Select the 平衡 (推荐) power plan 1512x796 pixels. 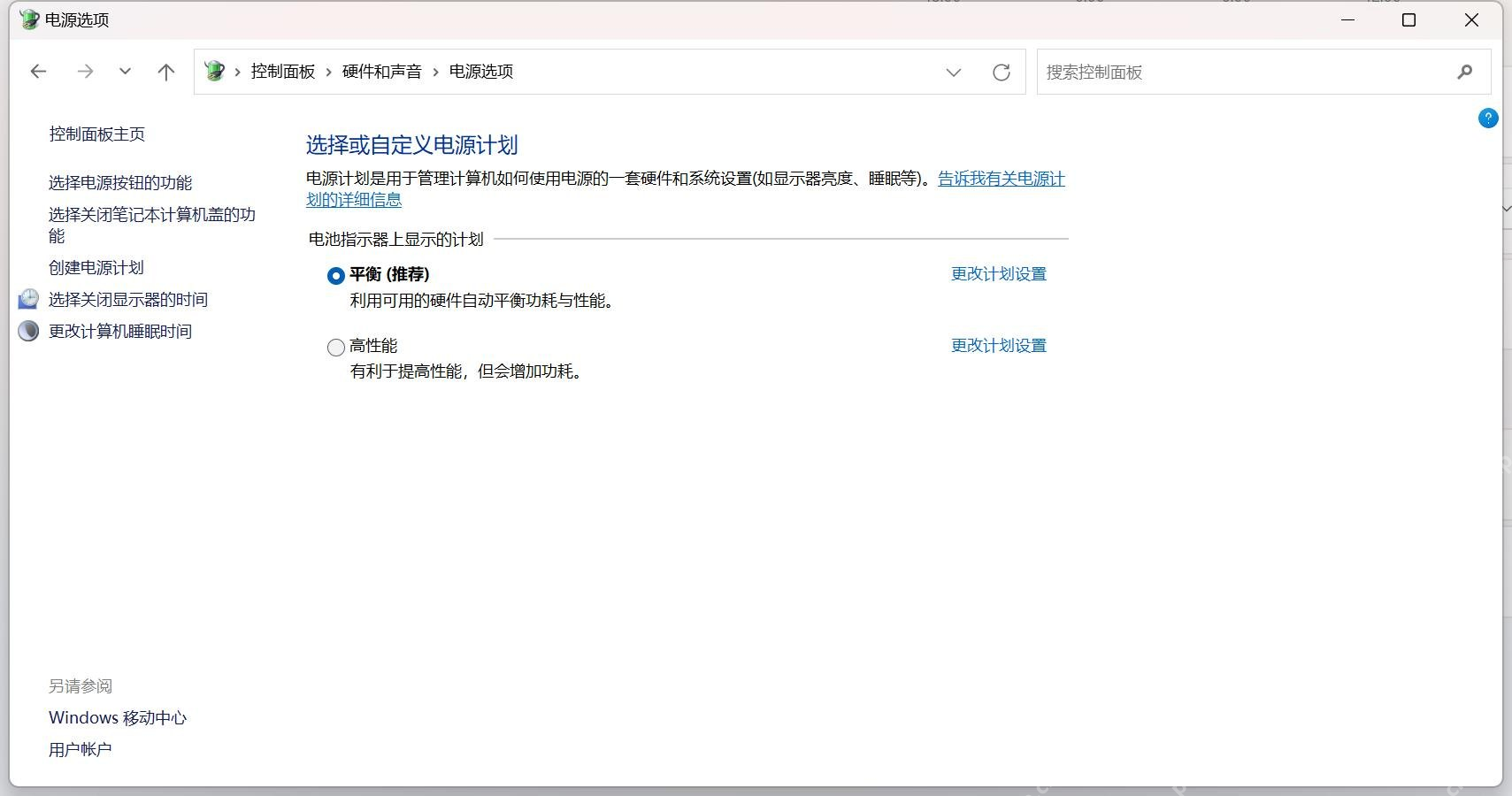[336, 276]
